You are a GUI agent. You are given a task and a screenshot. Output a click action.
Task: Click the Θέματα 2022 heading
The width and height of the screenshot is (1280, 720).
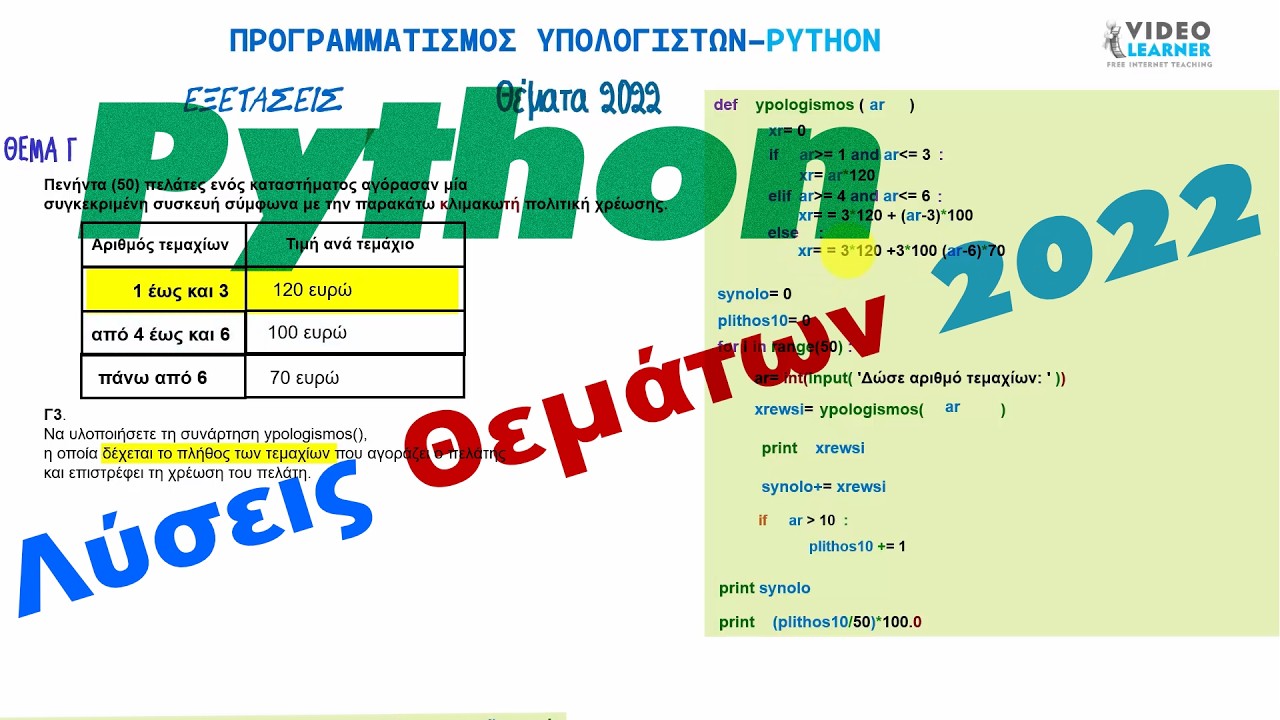point(578,99)
